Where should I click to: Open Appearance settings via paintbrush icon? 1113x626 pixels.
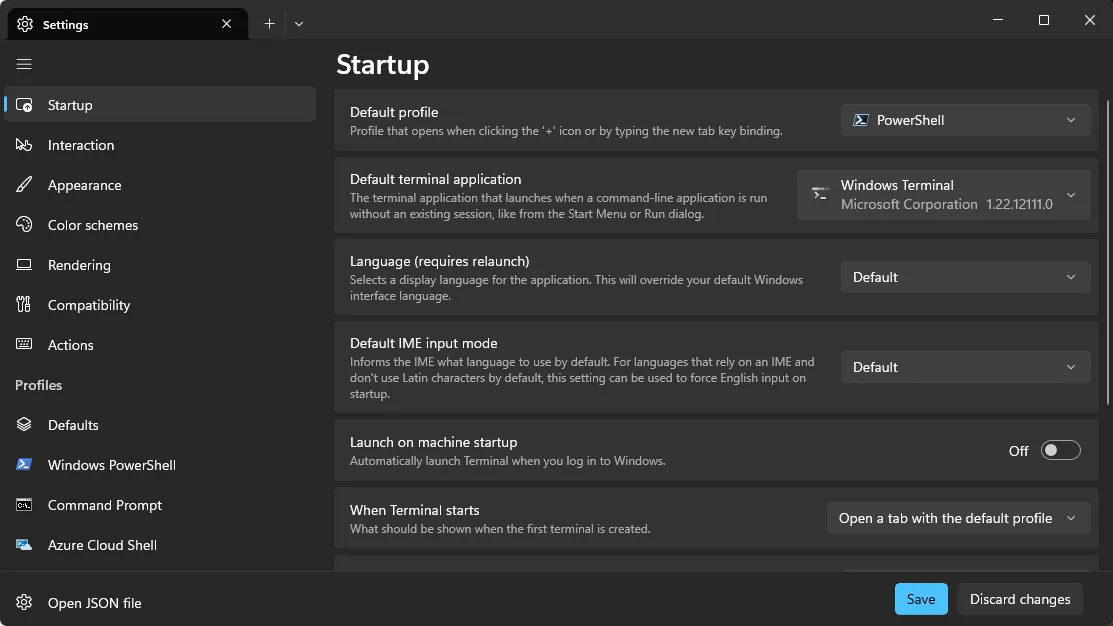click(24, 185)
